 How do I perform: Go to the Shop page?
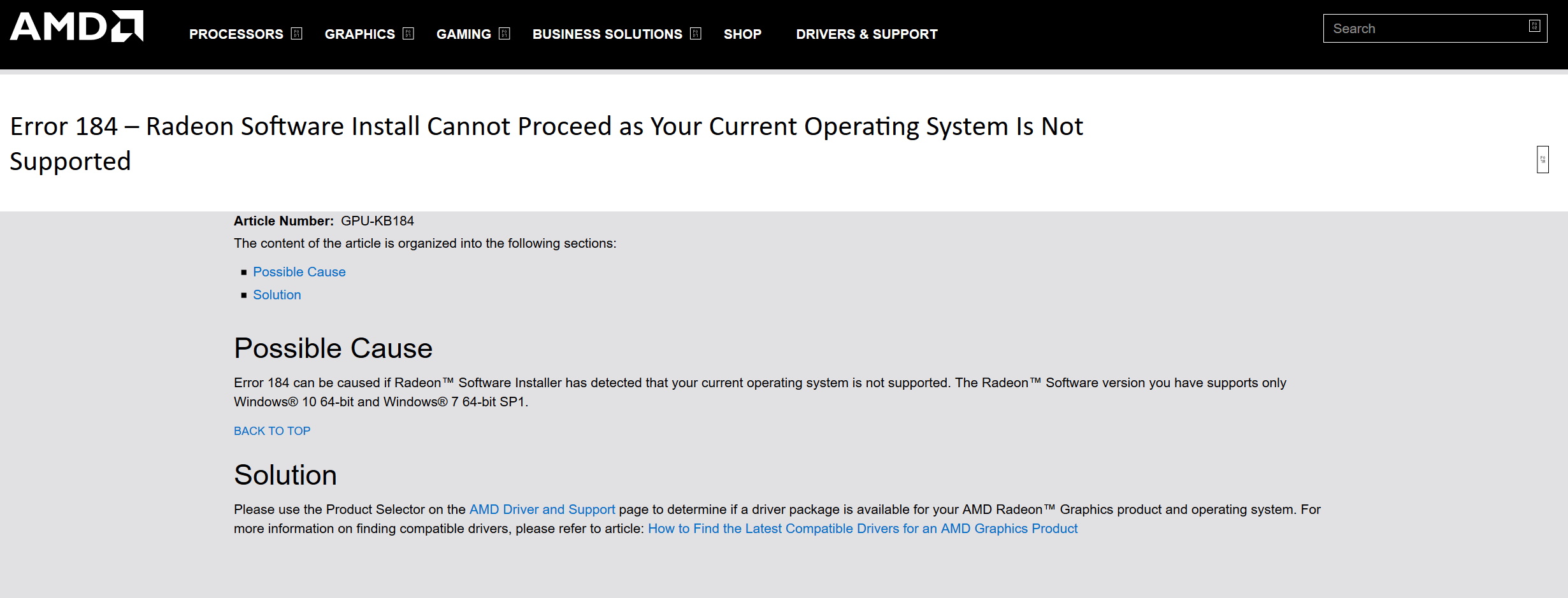(742, 34)
